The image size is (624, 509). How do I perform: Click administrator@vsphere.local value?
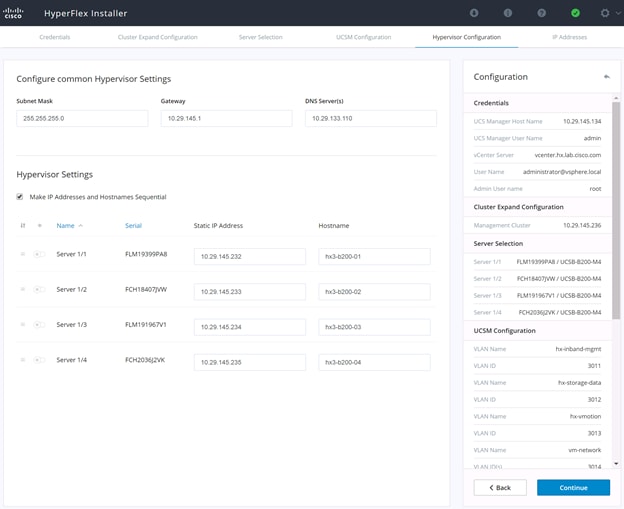[x=562, y=172]
